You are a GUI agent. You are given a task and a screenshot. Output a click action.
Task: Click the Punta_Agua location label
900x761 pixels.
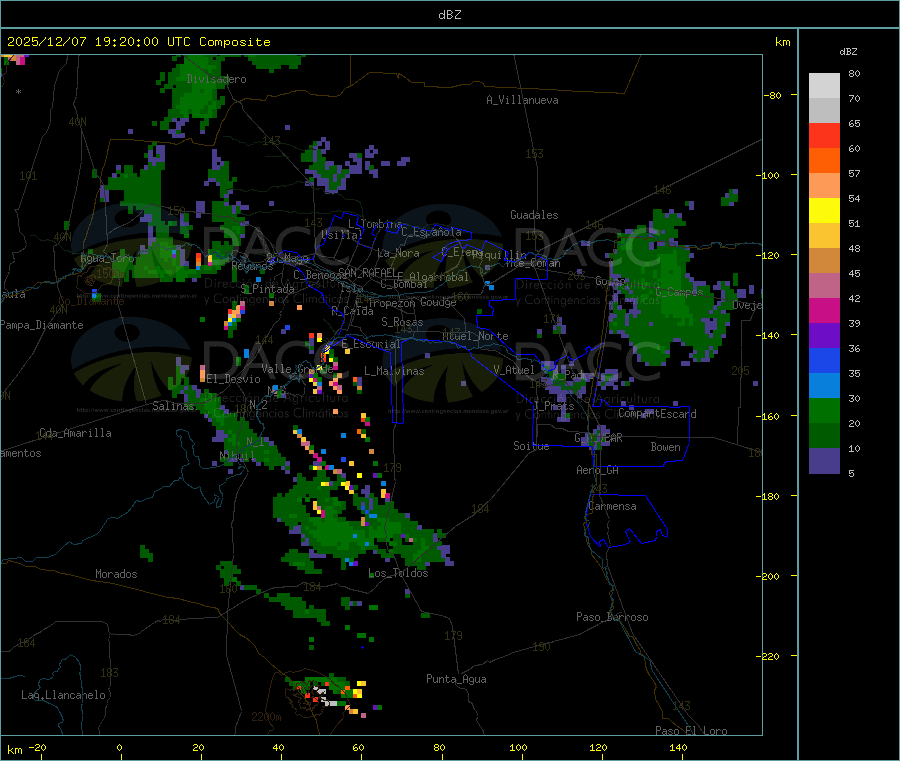[456, 679]
